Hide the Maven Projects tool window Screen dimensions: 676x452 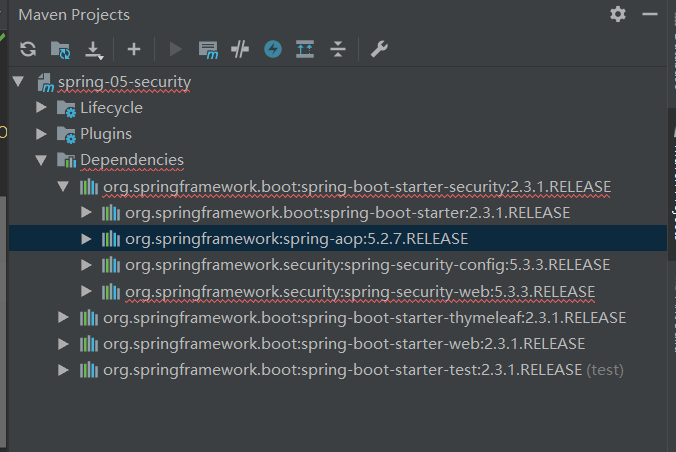pos(651,14)
